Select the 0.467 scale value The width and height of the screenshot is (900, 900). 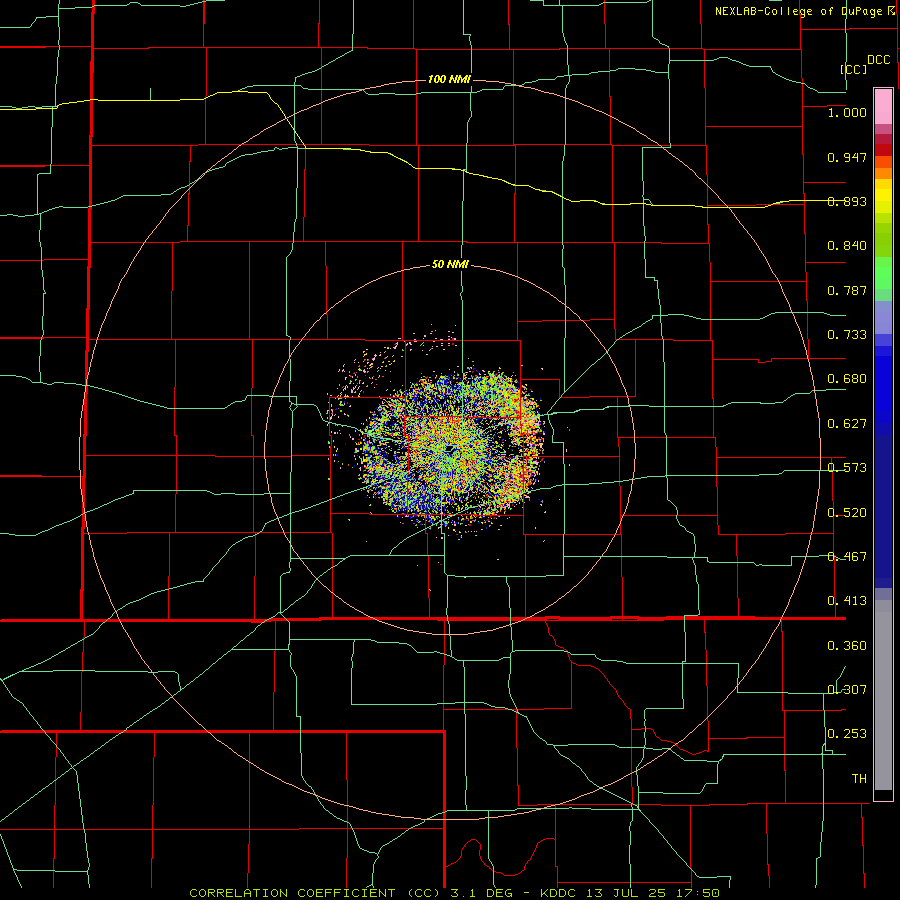(847, 557)
